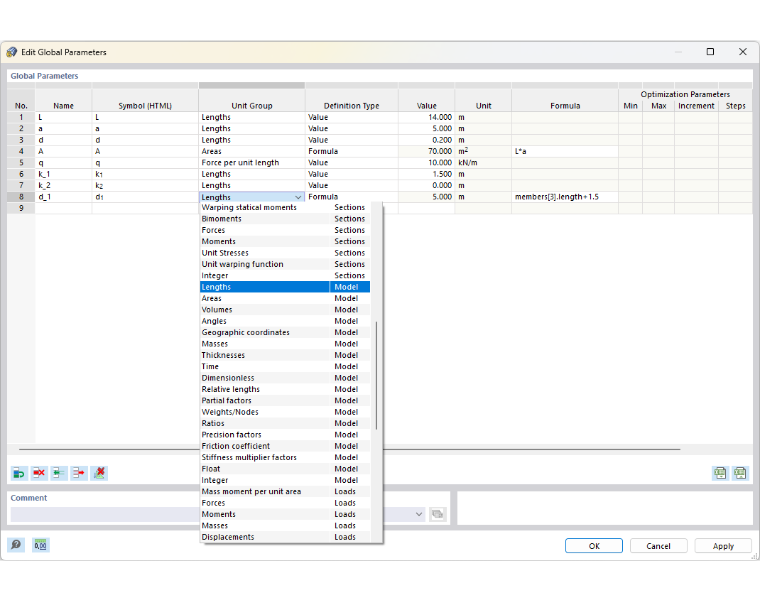Select Weights/Nodes from the dropdown list
Viewport: 760px width, 601px height.
click(285, 412)
